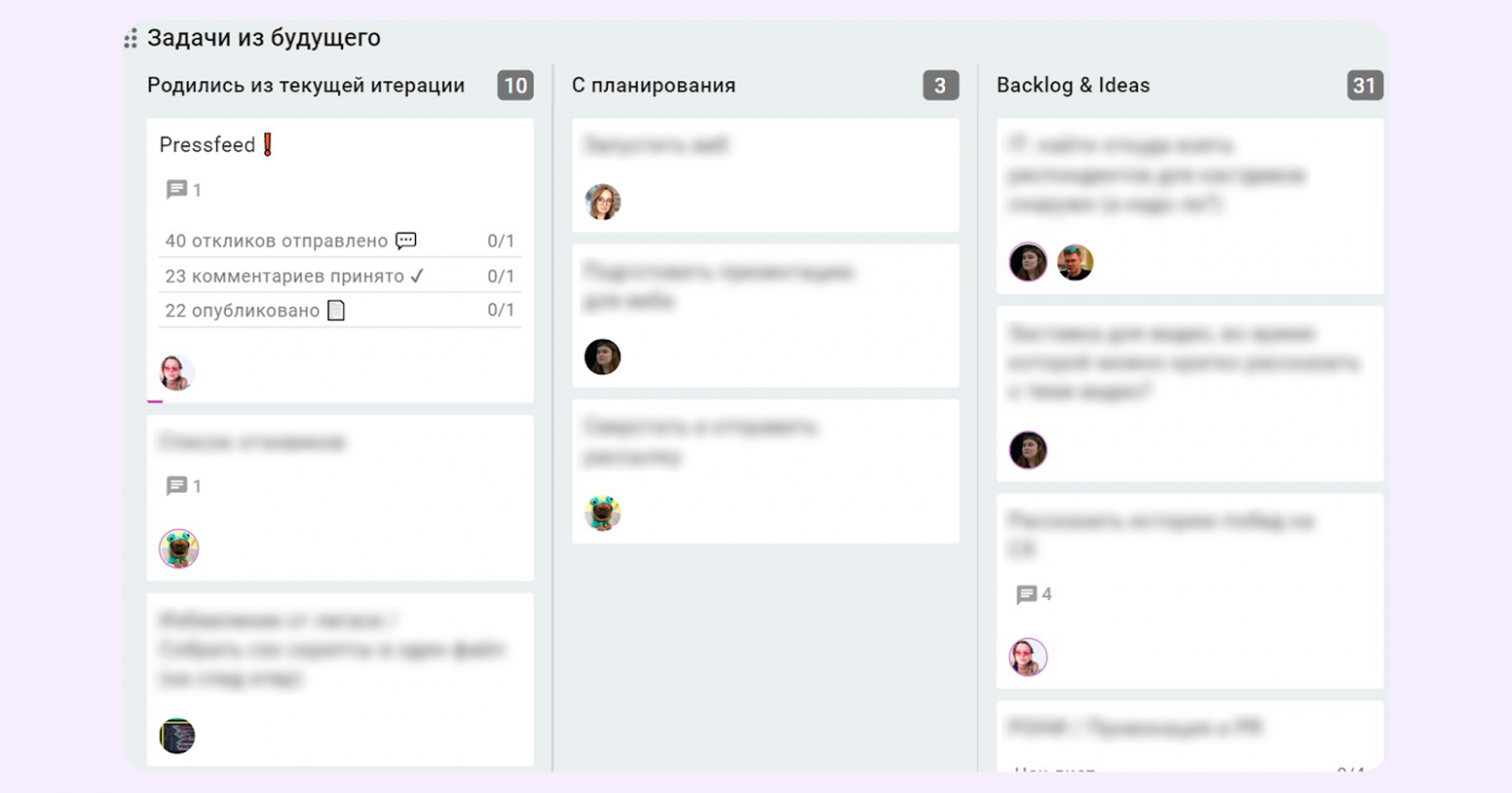Open the Pressfeed card comment icon
Viewport: 1512px width, 793px height.
[x=176, y=190]
